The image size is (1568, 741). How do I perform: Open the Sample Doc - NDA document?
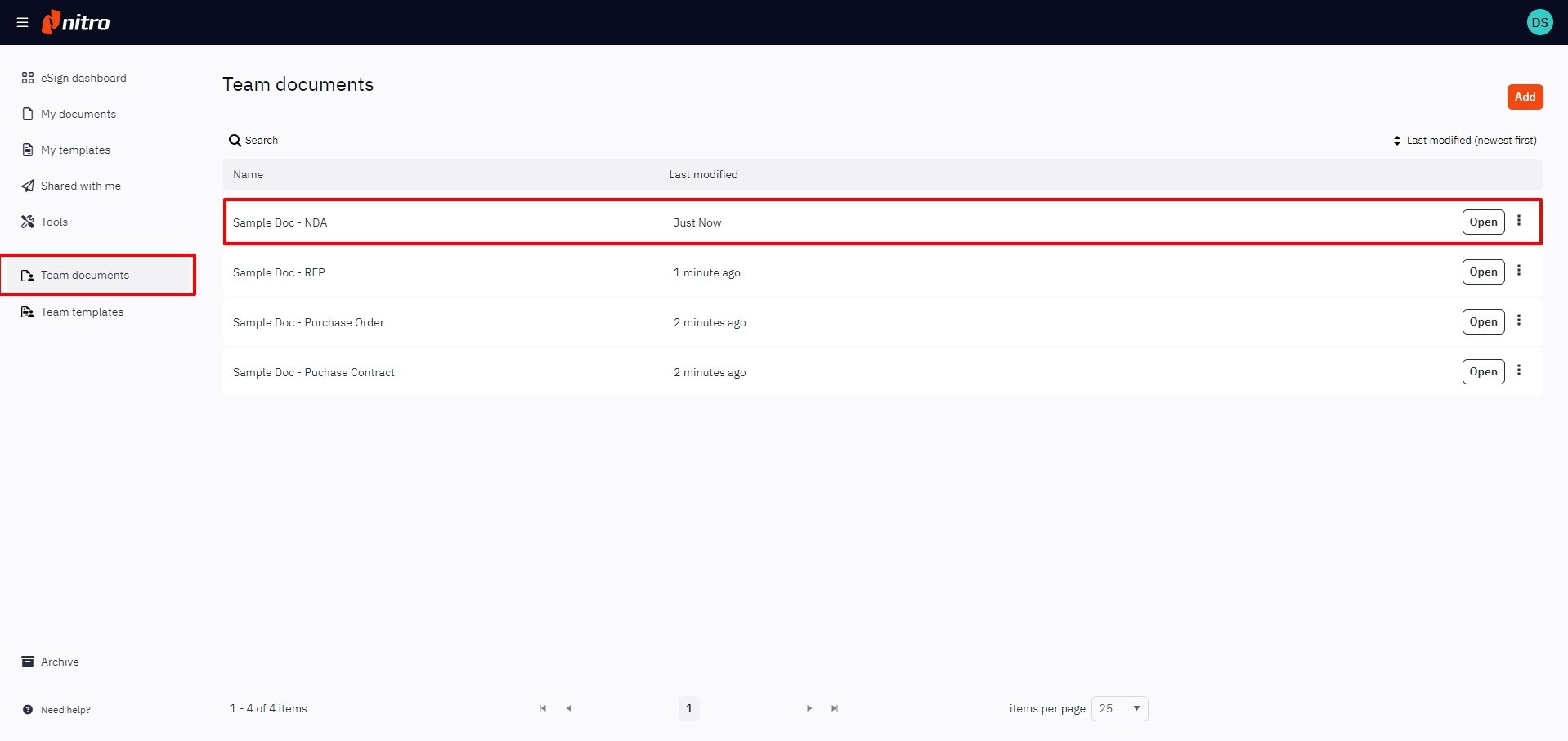[1483, 222]
